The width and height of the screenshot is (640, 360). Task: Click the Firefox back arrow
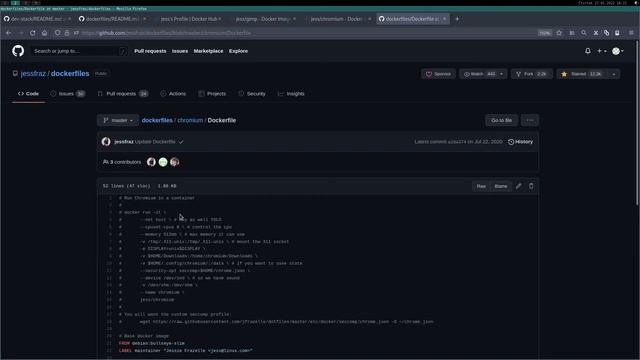(9, 33)
